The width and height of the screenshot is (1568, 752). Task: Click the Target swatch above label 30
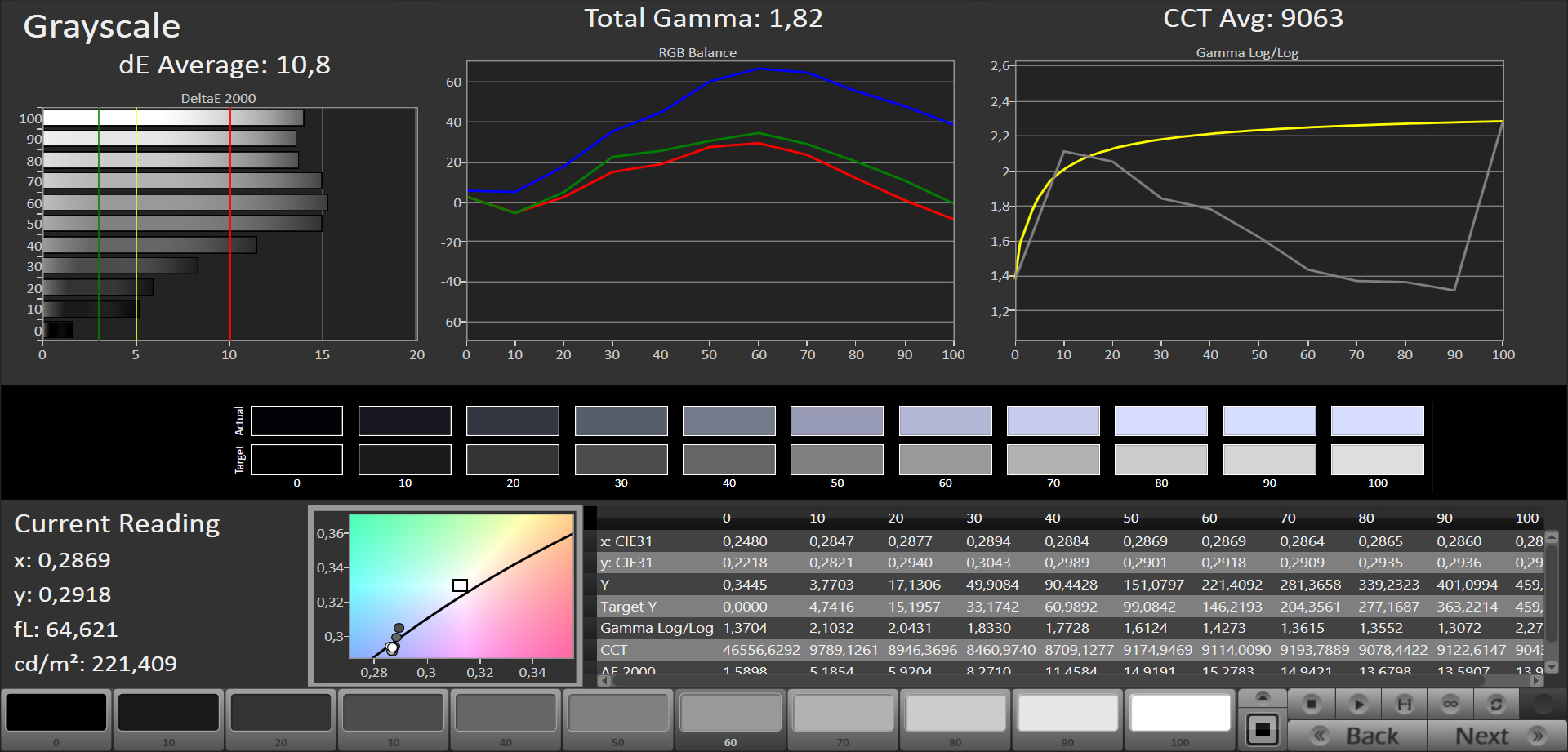(x=621, y=460)
